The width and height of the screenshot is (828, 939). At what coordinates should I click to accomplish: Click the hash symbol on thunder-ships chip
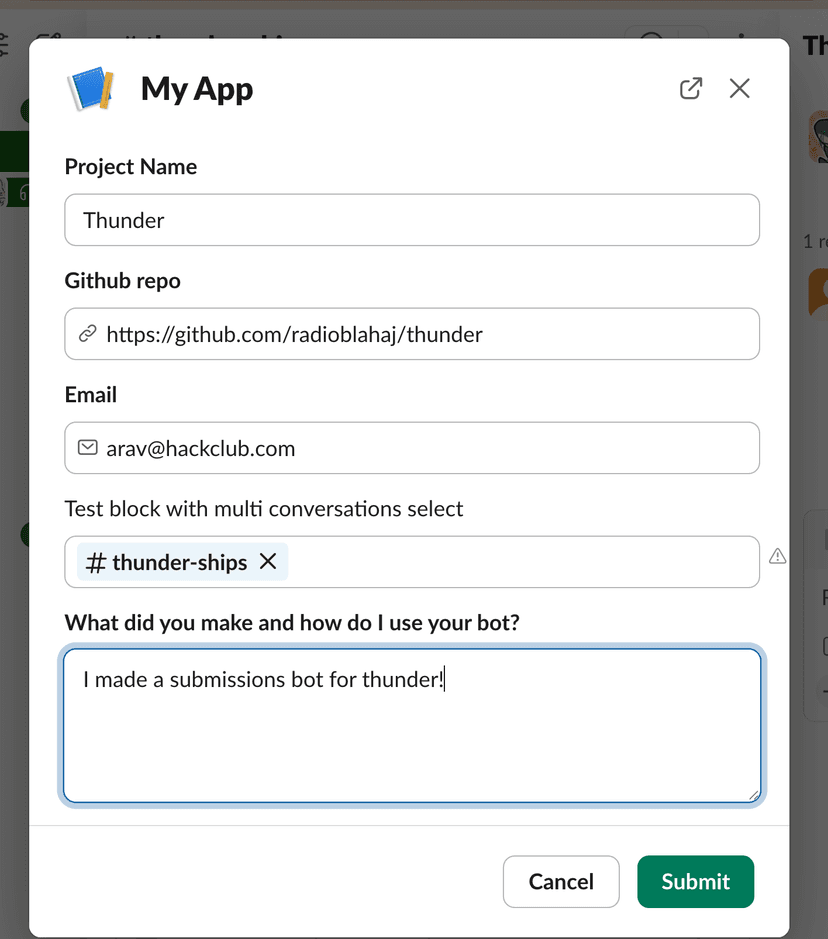tap(96, 563)
